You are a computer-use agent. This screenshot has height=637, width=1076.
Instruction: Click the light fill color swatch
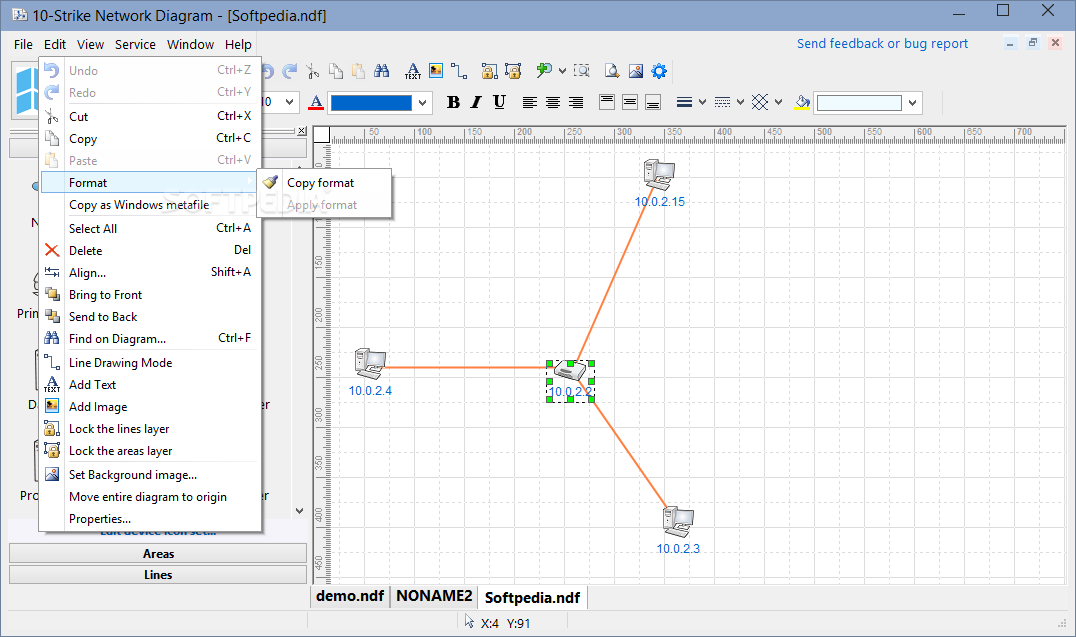(858, 103)
